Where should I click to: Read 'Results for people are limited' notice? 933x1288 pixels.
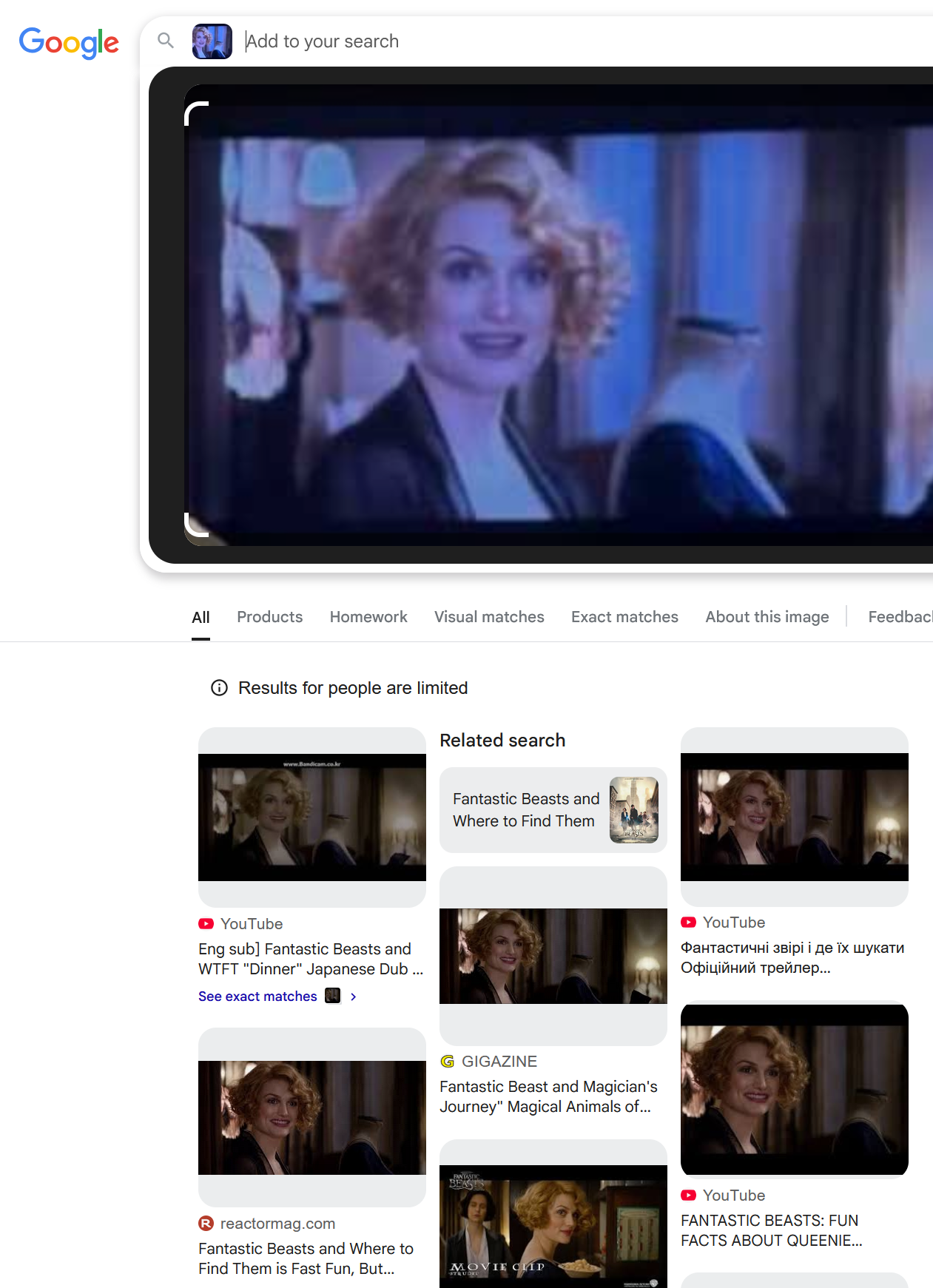(353, 688)
